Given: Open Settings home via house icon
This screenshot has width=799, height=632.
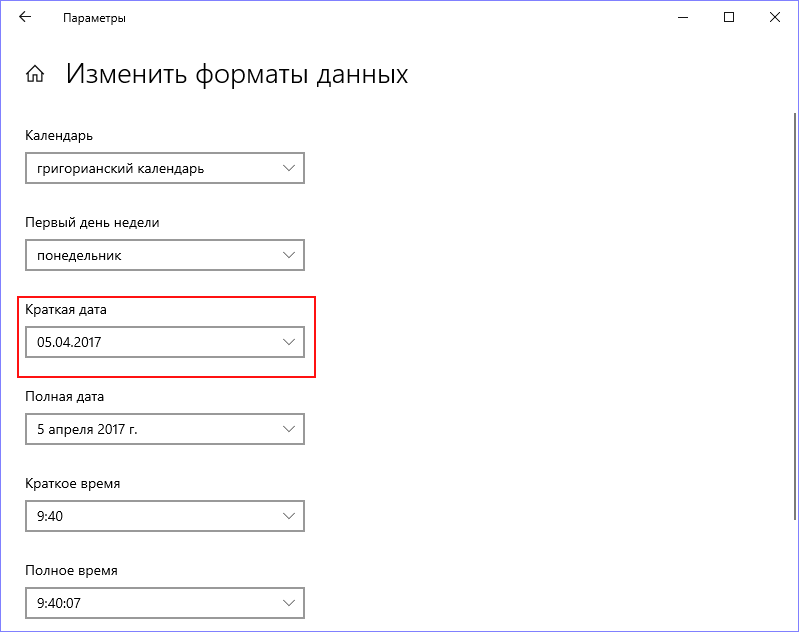Looking at the screenshot, I should 35,74.
